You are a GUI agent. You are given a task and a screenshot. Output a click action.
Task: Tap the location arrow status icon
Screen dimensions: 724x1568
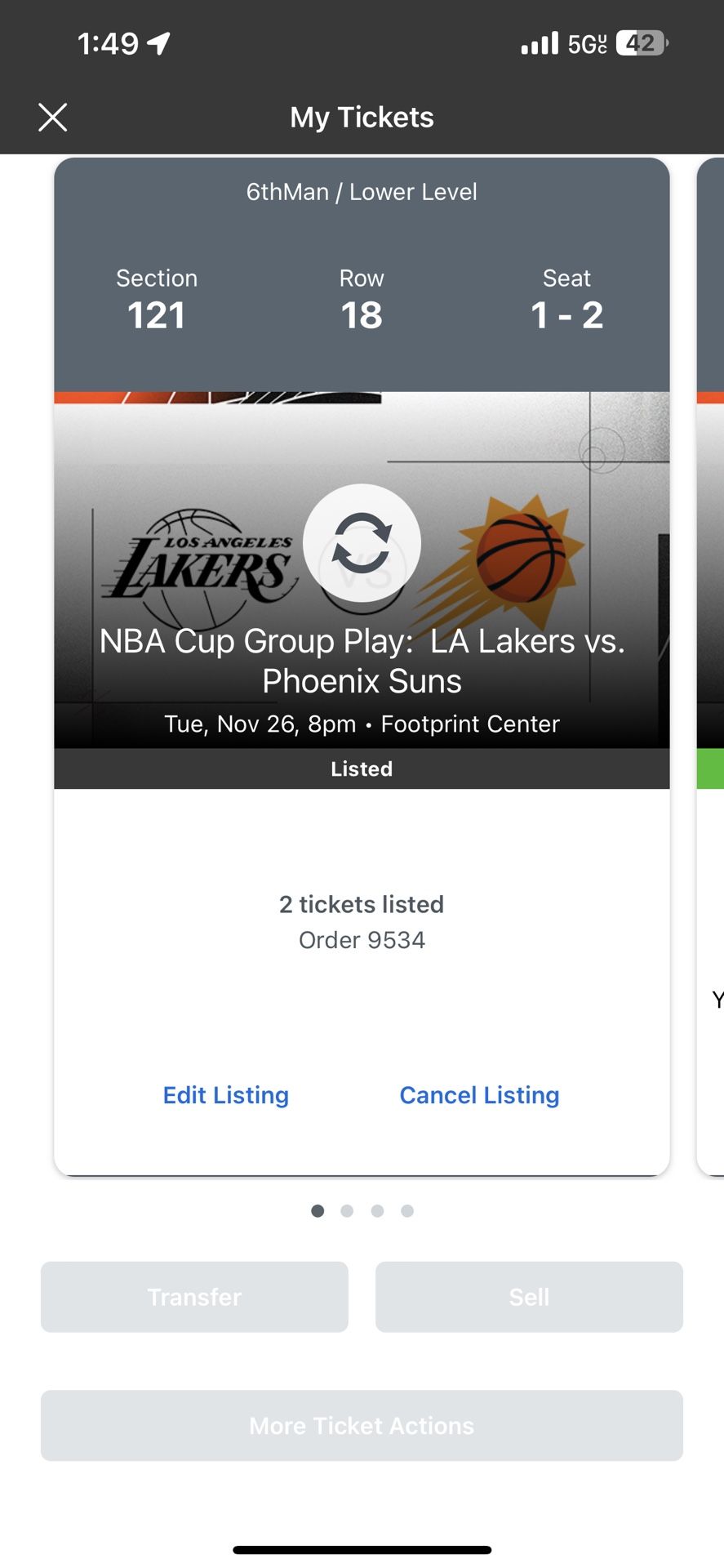[x=159, y=42]
